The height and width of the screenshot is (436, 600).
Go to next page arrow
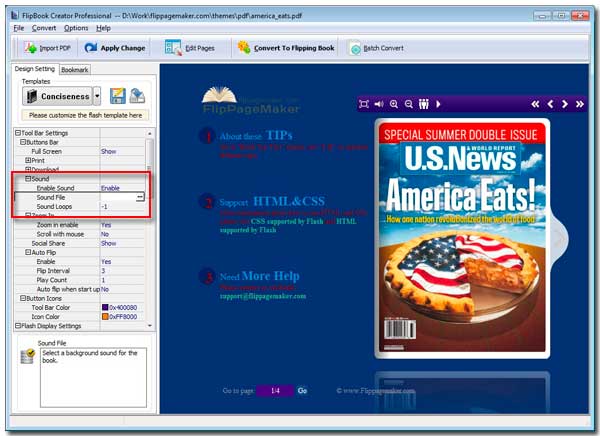click(x=565, y=104)
